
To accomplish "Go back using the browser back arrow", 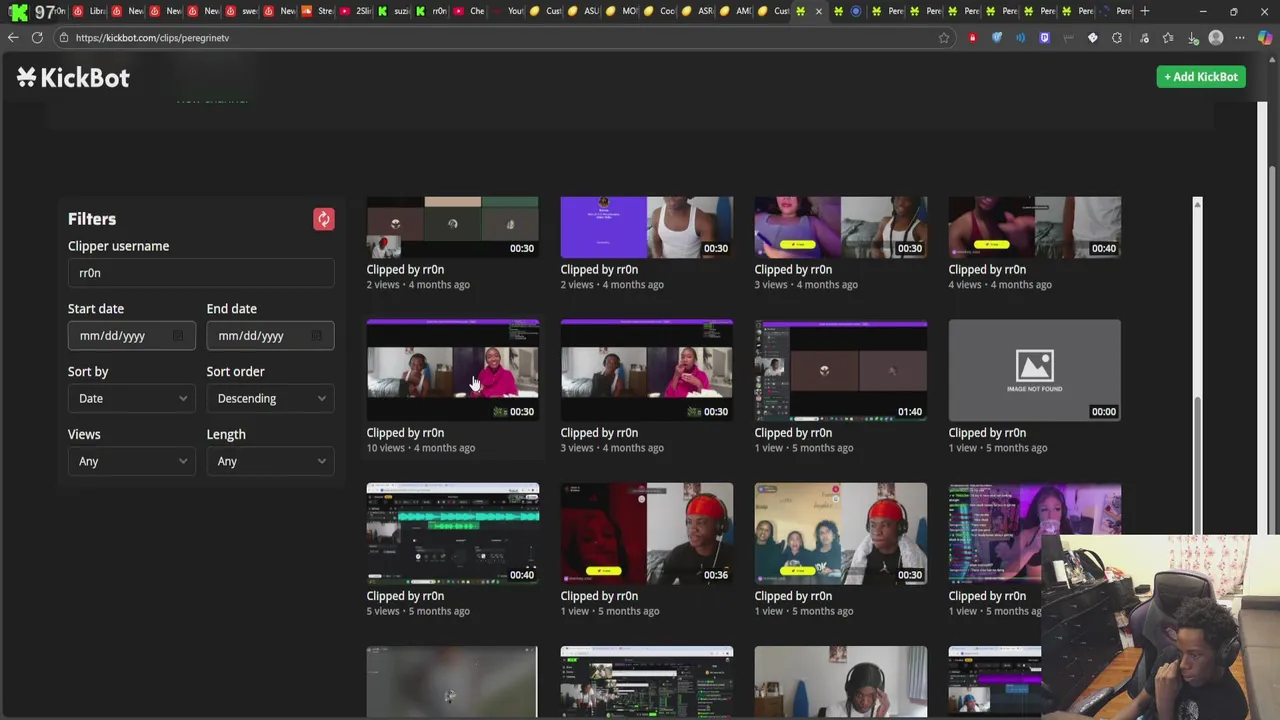I will coord(13,38).
